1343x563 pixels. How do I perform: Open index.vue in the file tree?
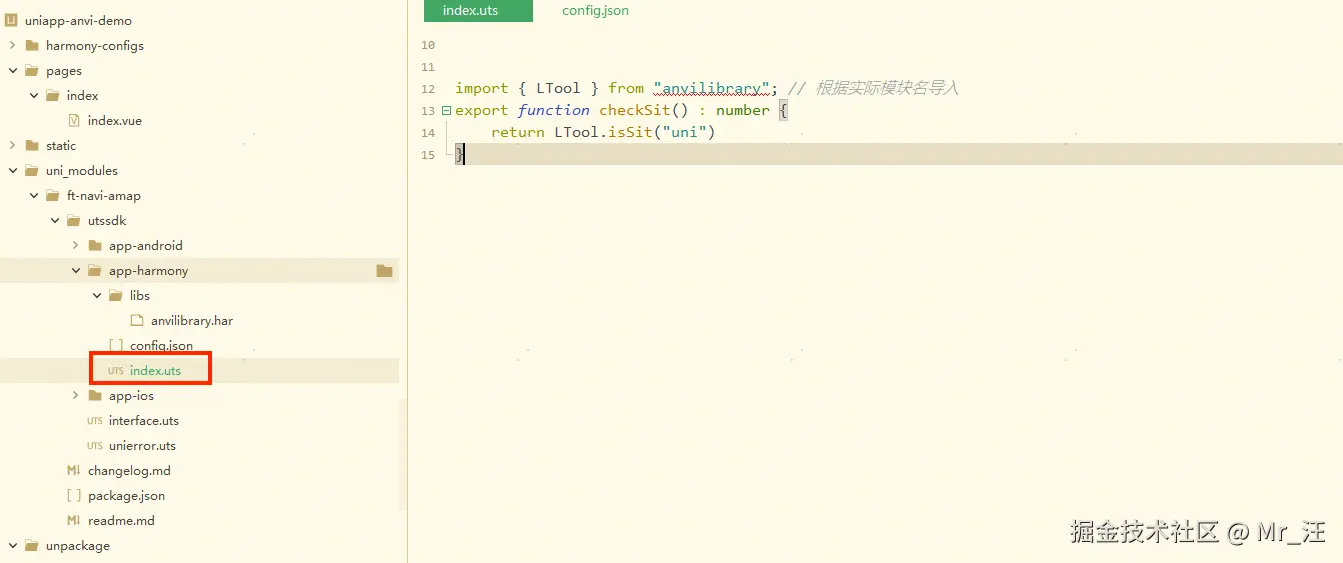(115, 120)
